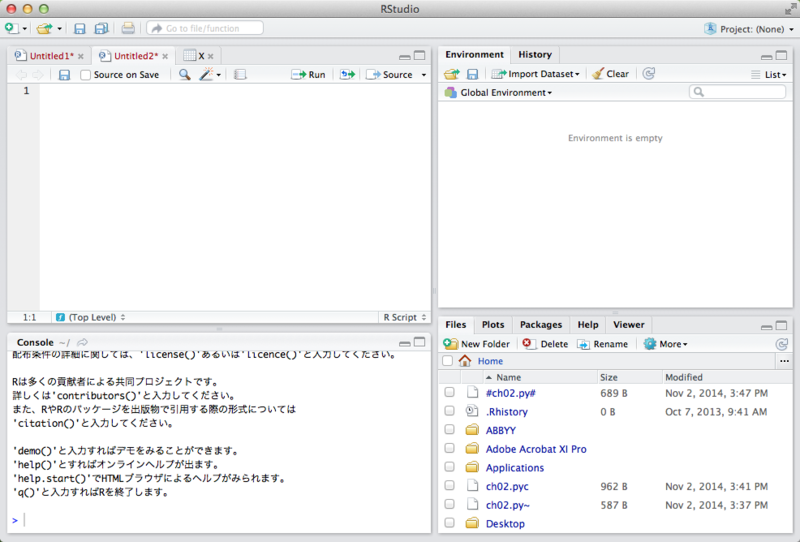Click the Home directory link
Image resolution: width=800 pixels, height=542 pixels.
490,361
